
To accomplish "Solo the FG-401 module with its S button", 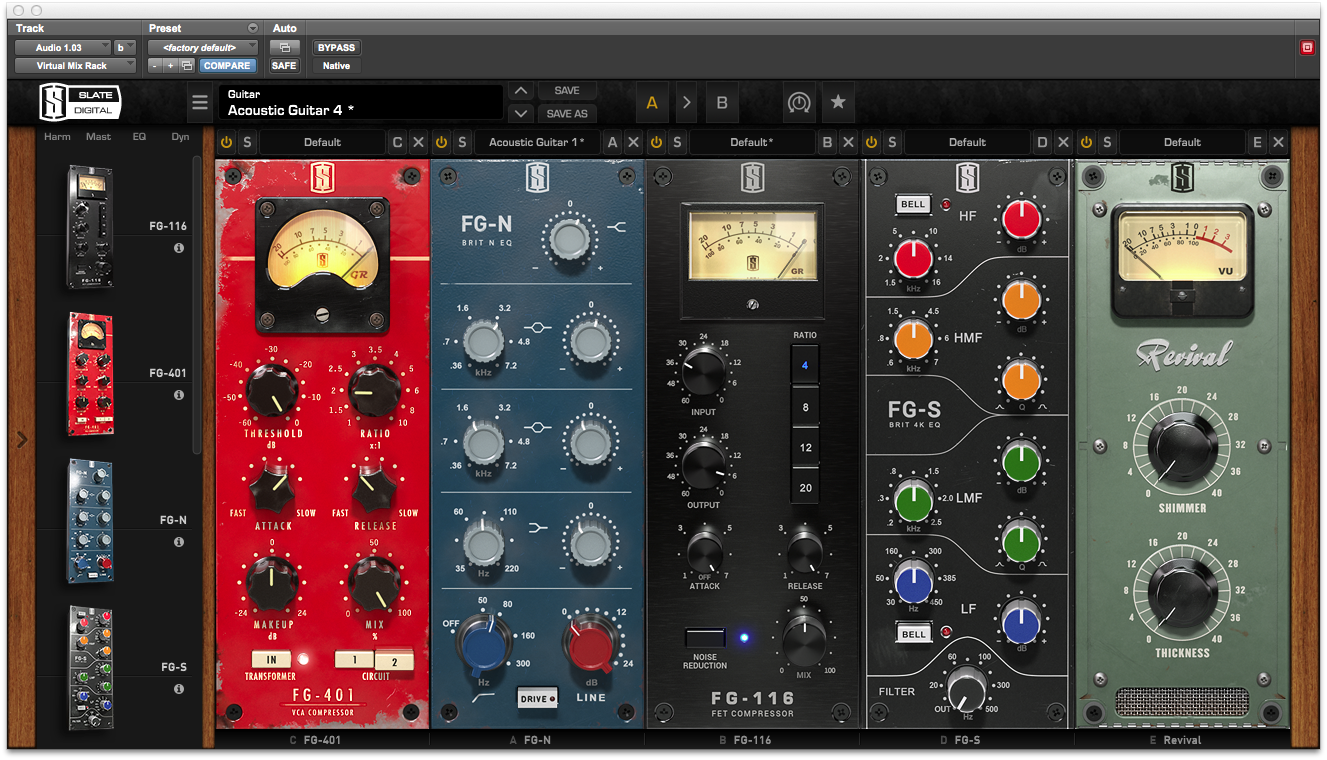I will pos(247,142).
